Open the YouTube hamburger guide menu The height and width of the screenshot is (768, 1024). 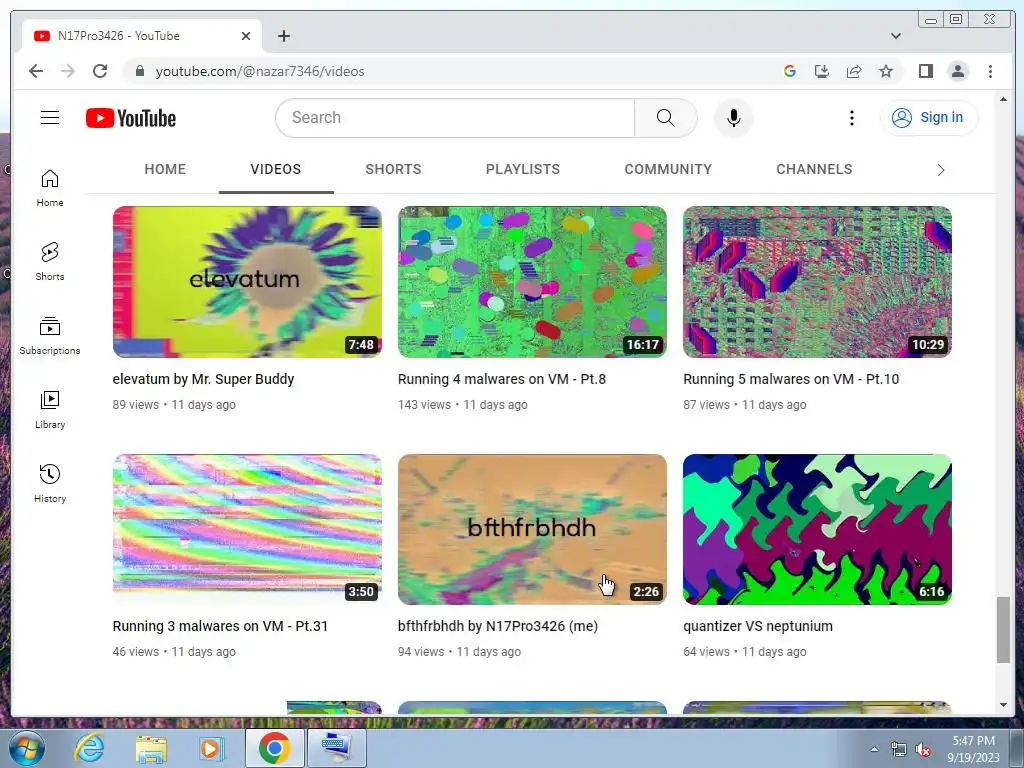pos(50,118)
